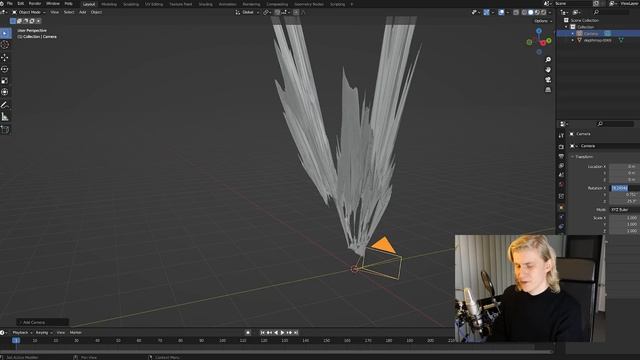Play the animation forward

tap(282, 333)
